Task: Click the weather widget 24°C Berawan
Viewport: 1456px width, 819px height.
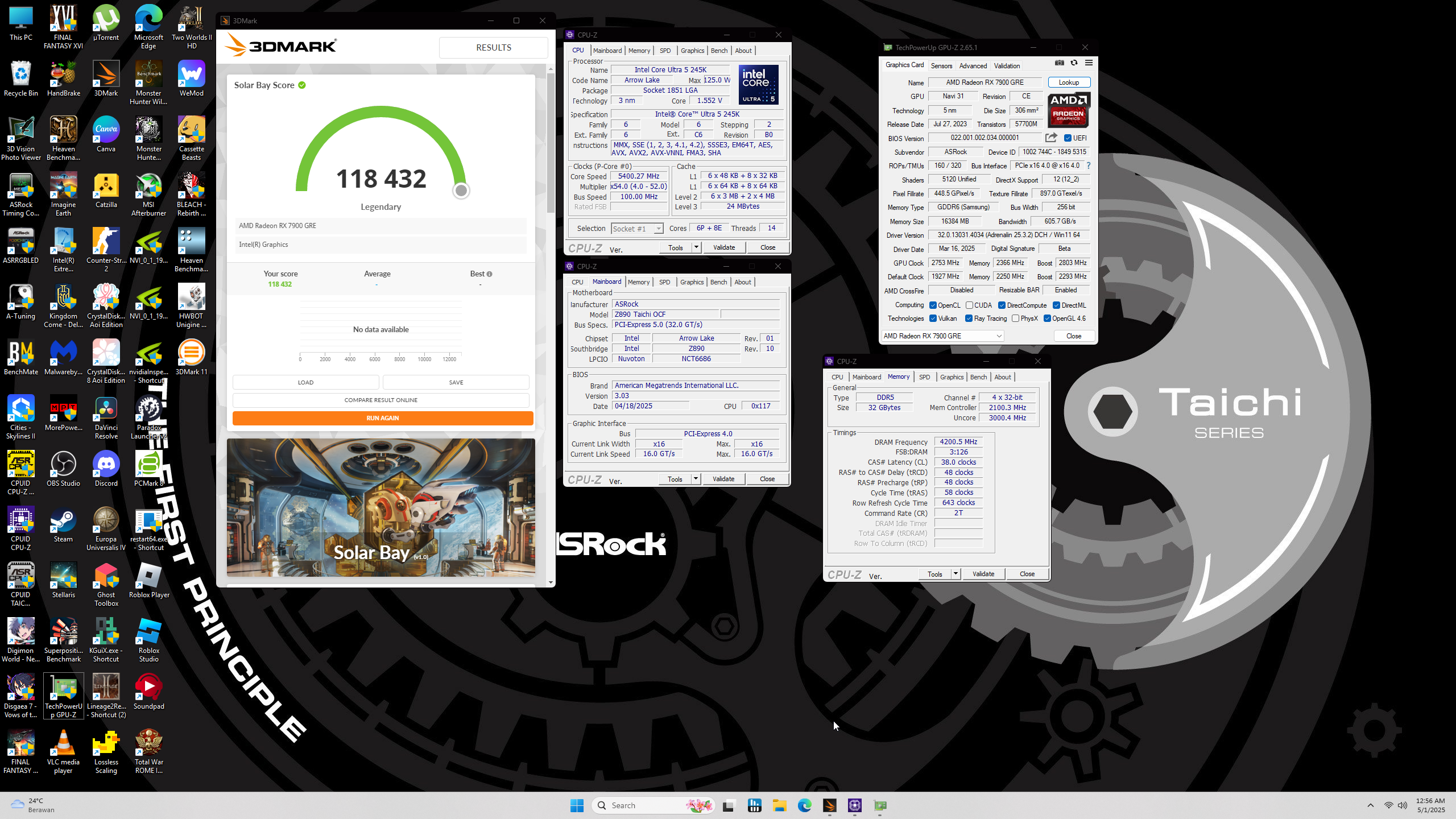Action: pyautogui.click(x=33, y=805)
